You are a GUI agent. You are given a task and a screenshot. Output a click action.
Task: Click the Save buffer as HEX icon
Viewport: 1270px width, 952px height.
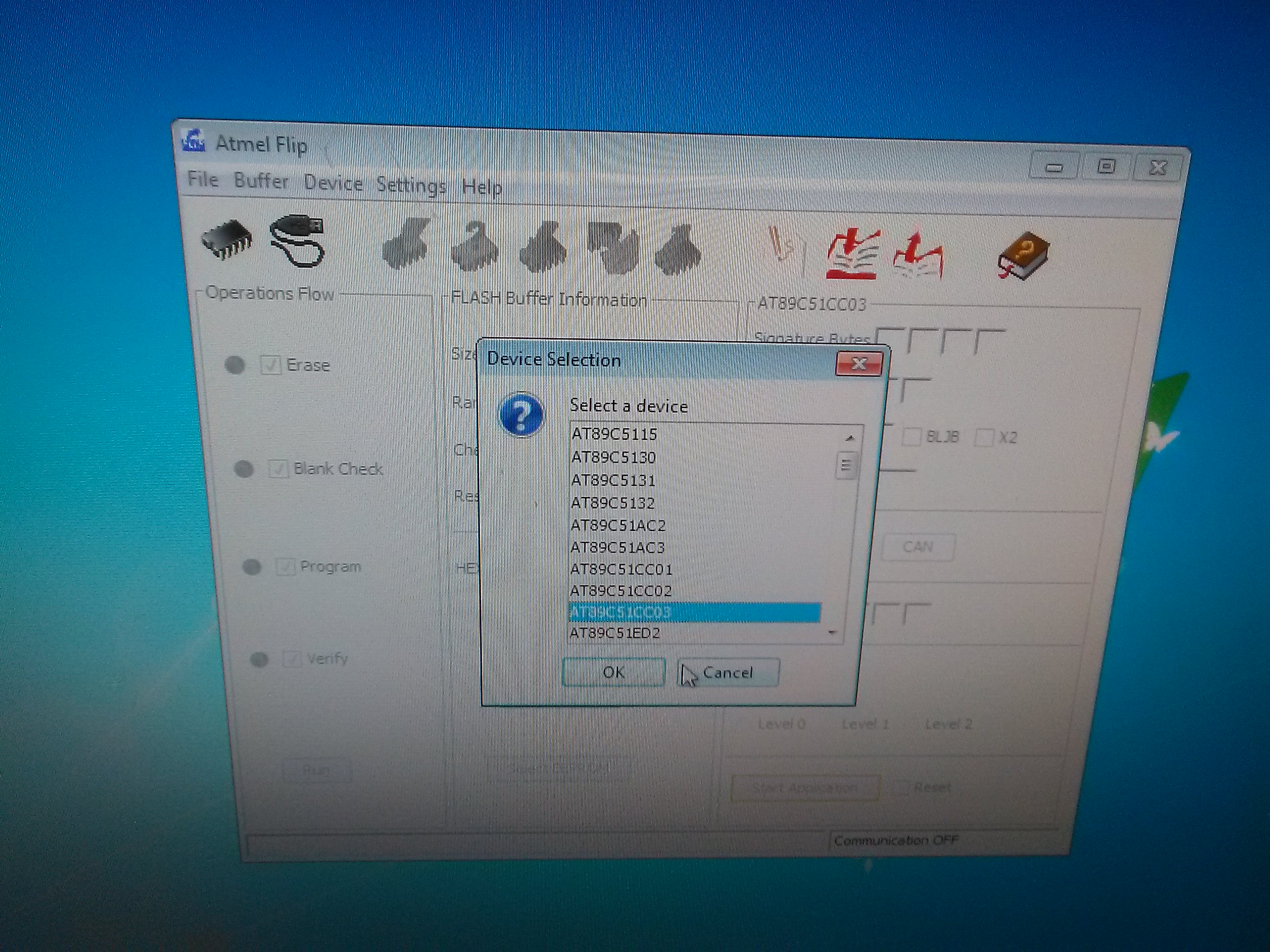918,256
